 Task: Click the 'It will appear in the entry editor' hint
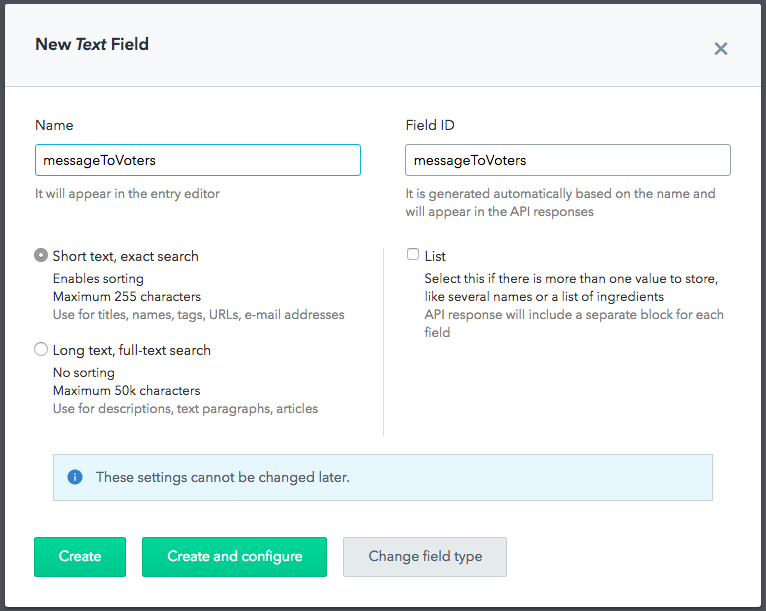pyautogui.click(x=127, y=194)
